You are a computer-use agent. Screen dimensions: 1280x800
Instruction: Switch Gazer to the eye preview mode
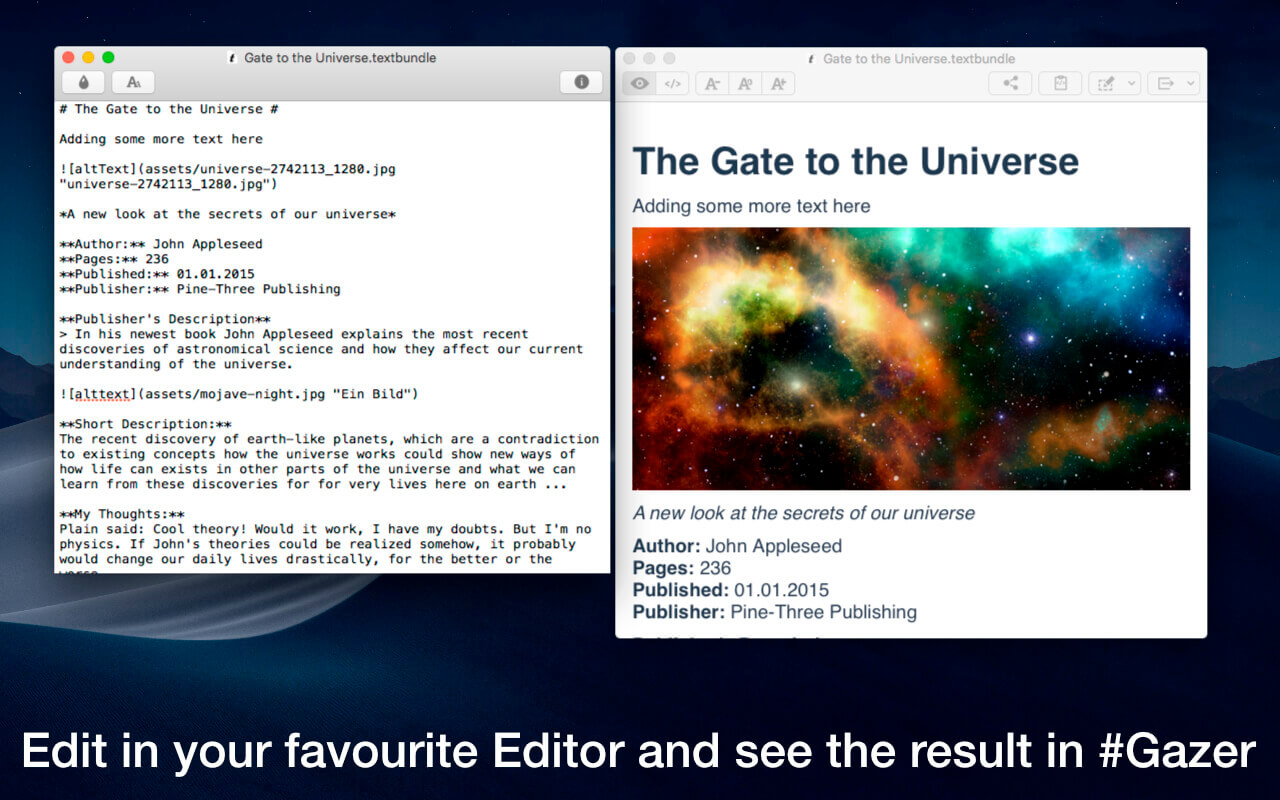639,84
